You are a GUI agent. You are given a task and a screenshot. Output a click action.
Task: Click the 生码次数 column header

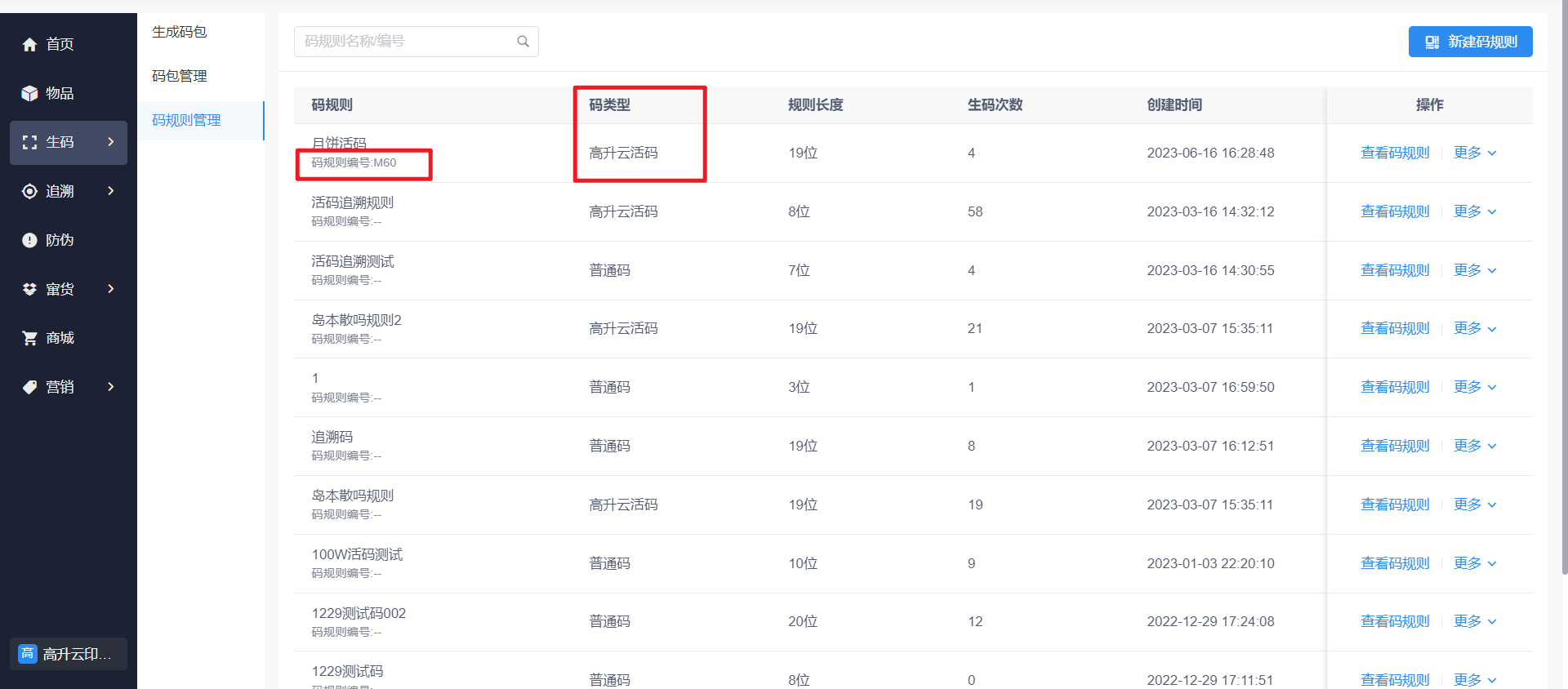995,104
